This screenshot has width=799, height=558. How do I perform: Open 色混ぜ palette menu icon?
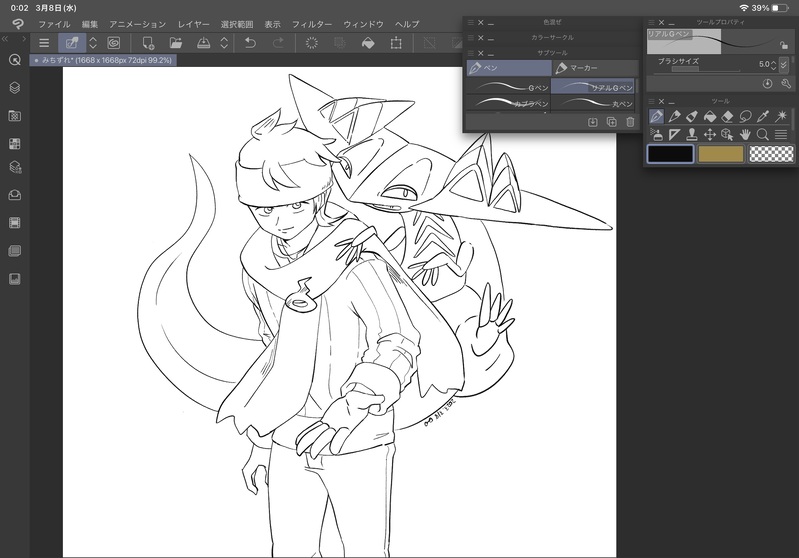470,22
